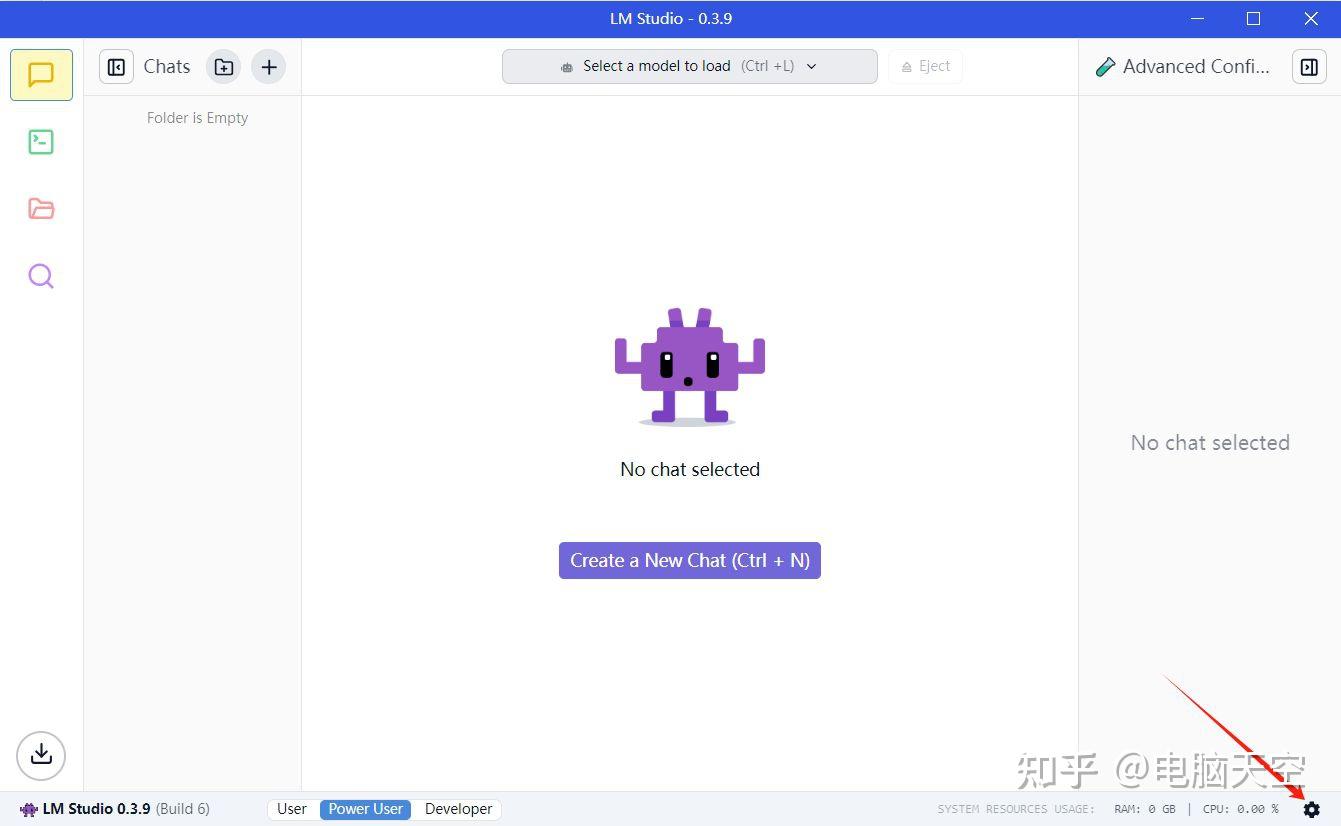Minimize the LM Studio window
This screenshot has width=1341, height=826.
(1195, 19)
